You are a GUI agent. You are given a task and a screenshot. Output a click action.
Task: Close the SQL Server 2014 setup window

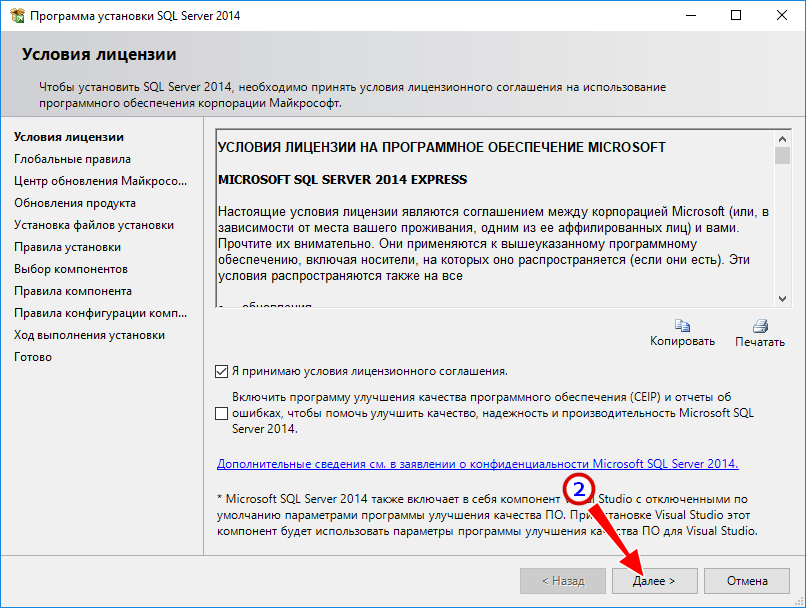(x=782, y=15)
